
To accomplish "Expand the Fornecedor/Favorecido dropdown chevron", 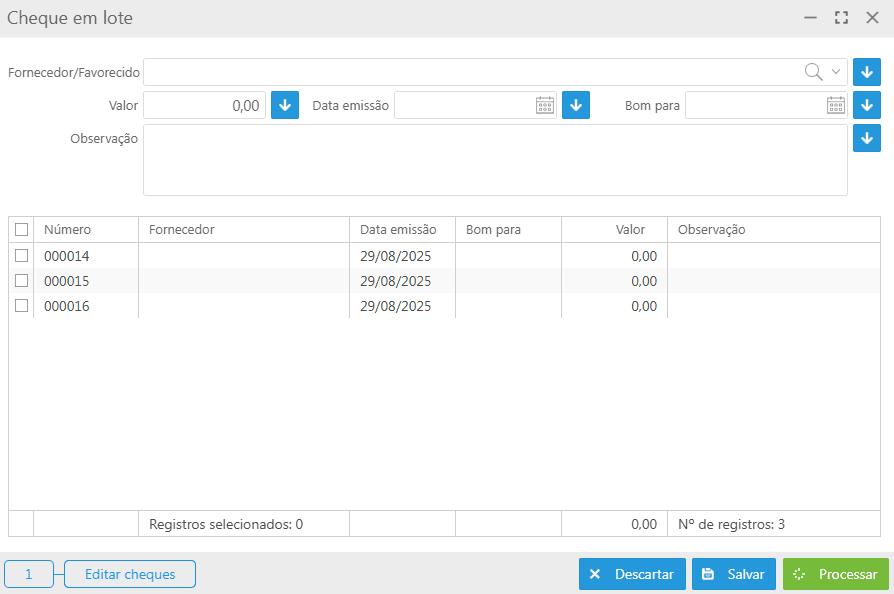I will tap(836, 72).
